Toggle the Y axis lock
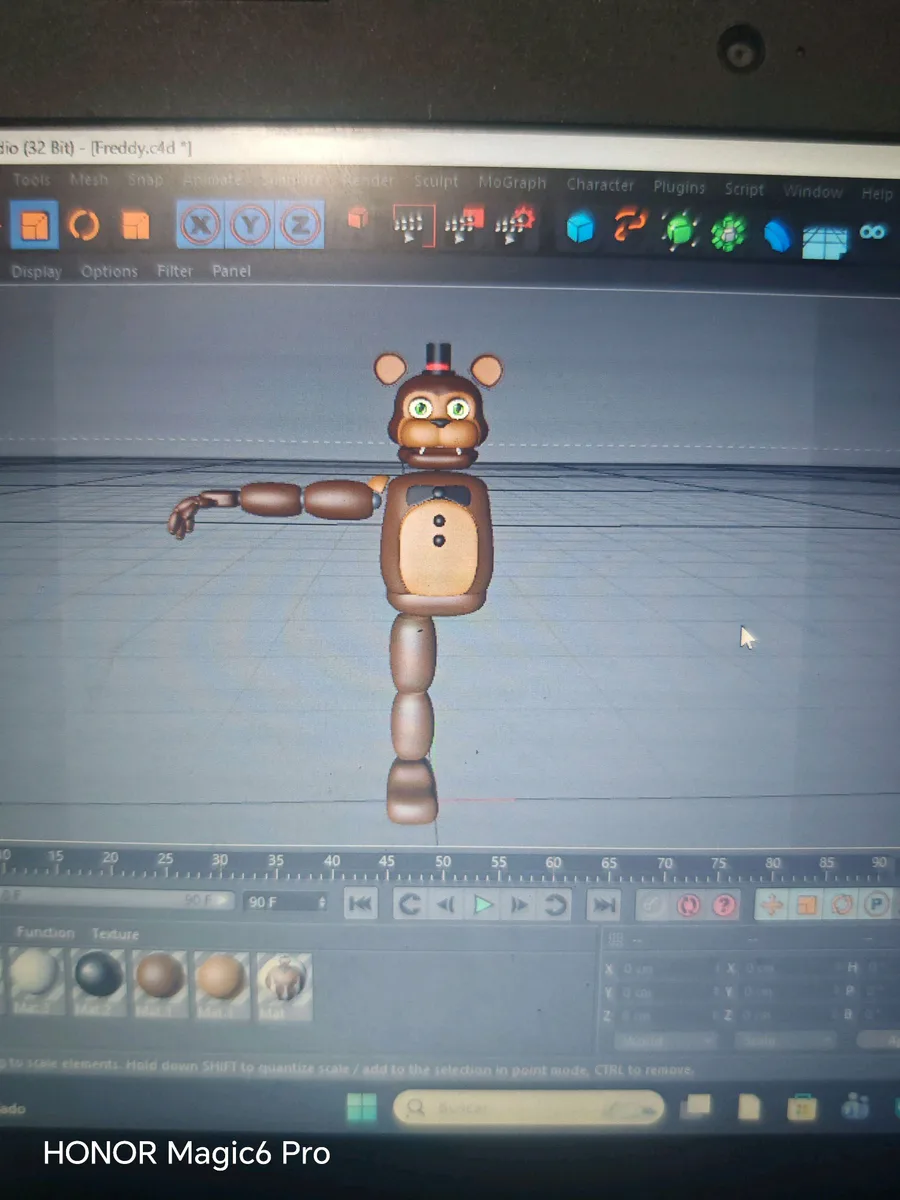The image size is (900, 1200). pyautogui.click(x=248, y=226)
